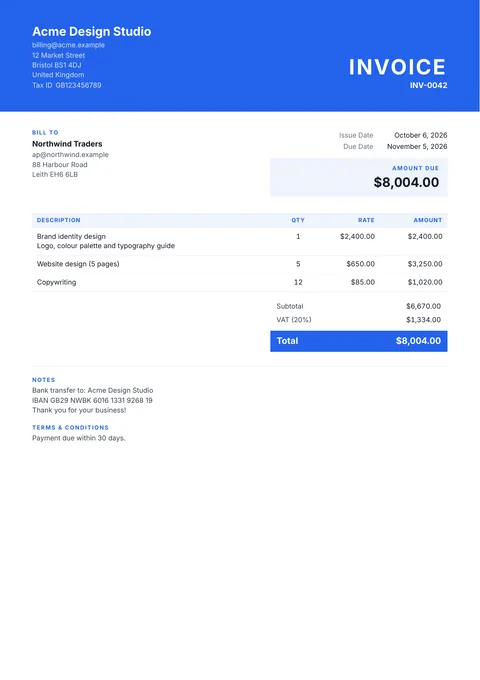
Task: Click the 12 Market Street address line
Action: (59, 55)
